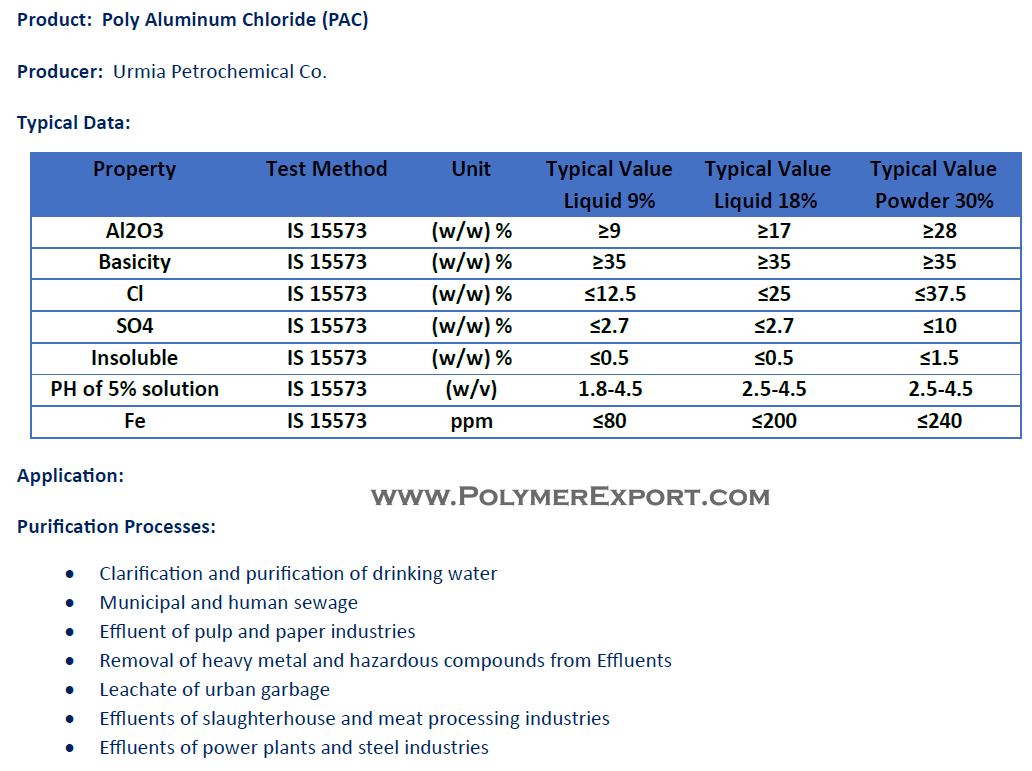This screenshot has height=771, width=1032.
Task: Select the Property column header
Action: tap(134, 169)
